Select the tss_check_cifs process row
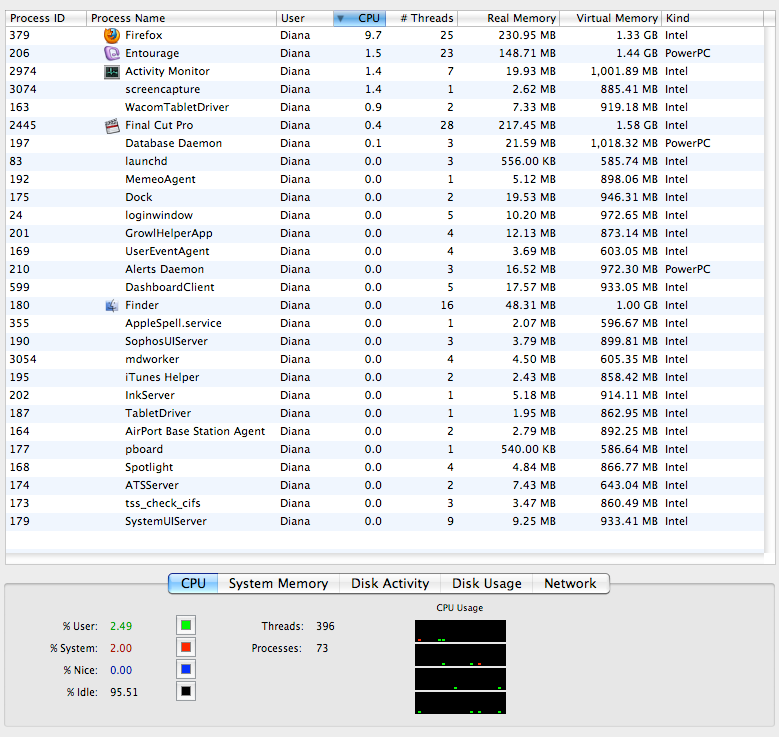 pyautogui.click(x=385, y=503)
